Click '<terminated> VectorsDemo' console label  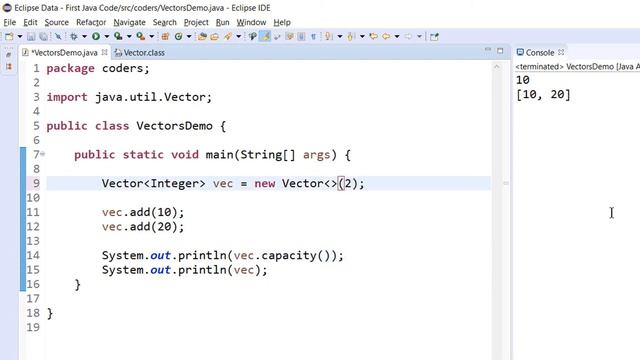coord(564,67)
